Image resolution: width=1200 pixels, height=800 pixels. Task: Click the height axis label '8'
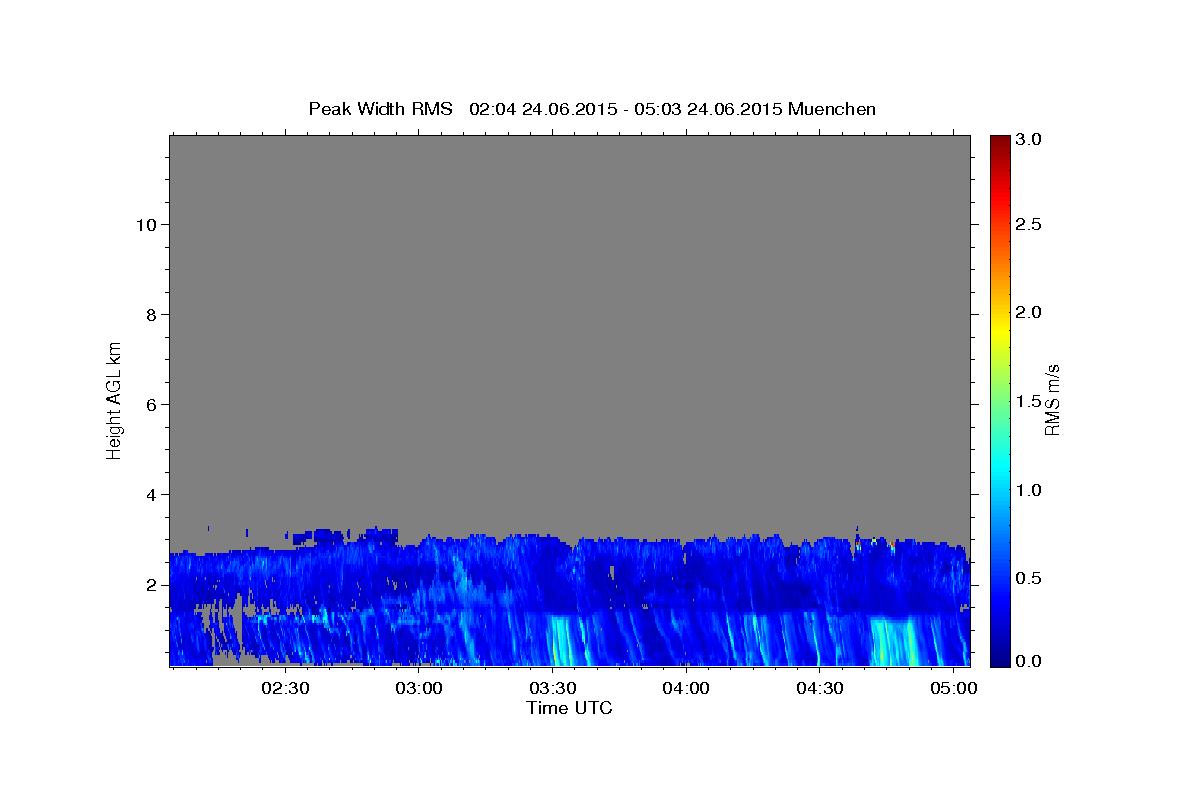point(149,315)
